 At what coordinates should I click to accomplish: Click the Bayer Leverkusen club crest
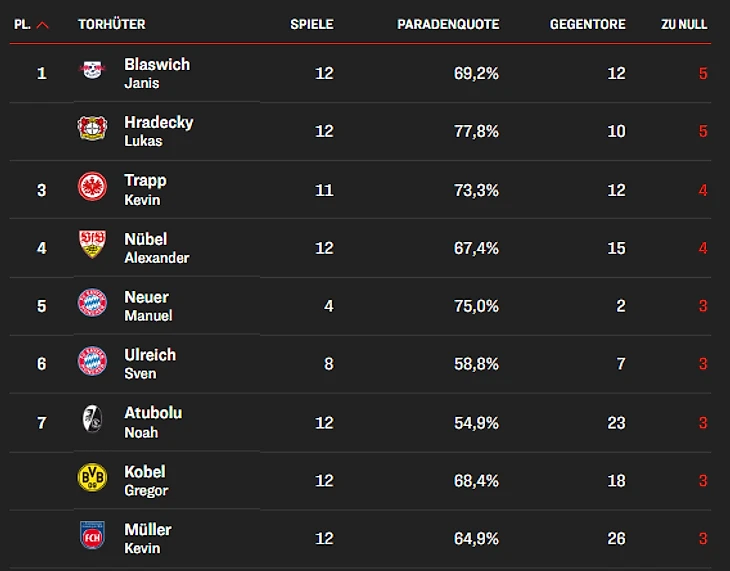pos(92,128)
